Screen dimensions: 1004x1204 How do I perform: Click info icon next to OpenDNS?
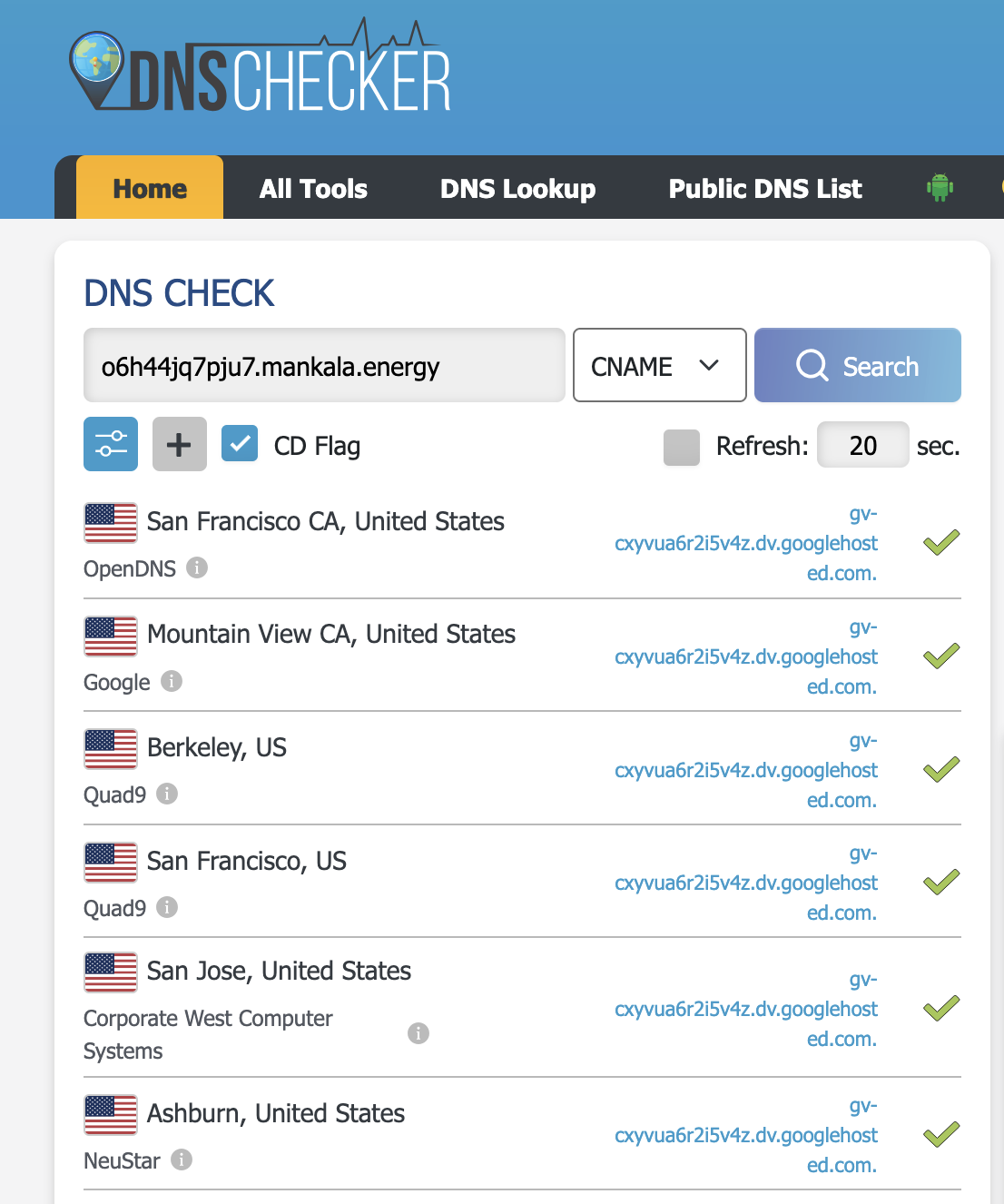pos(197,567)
